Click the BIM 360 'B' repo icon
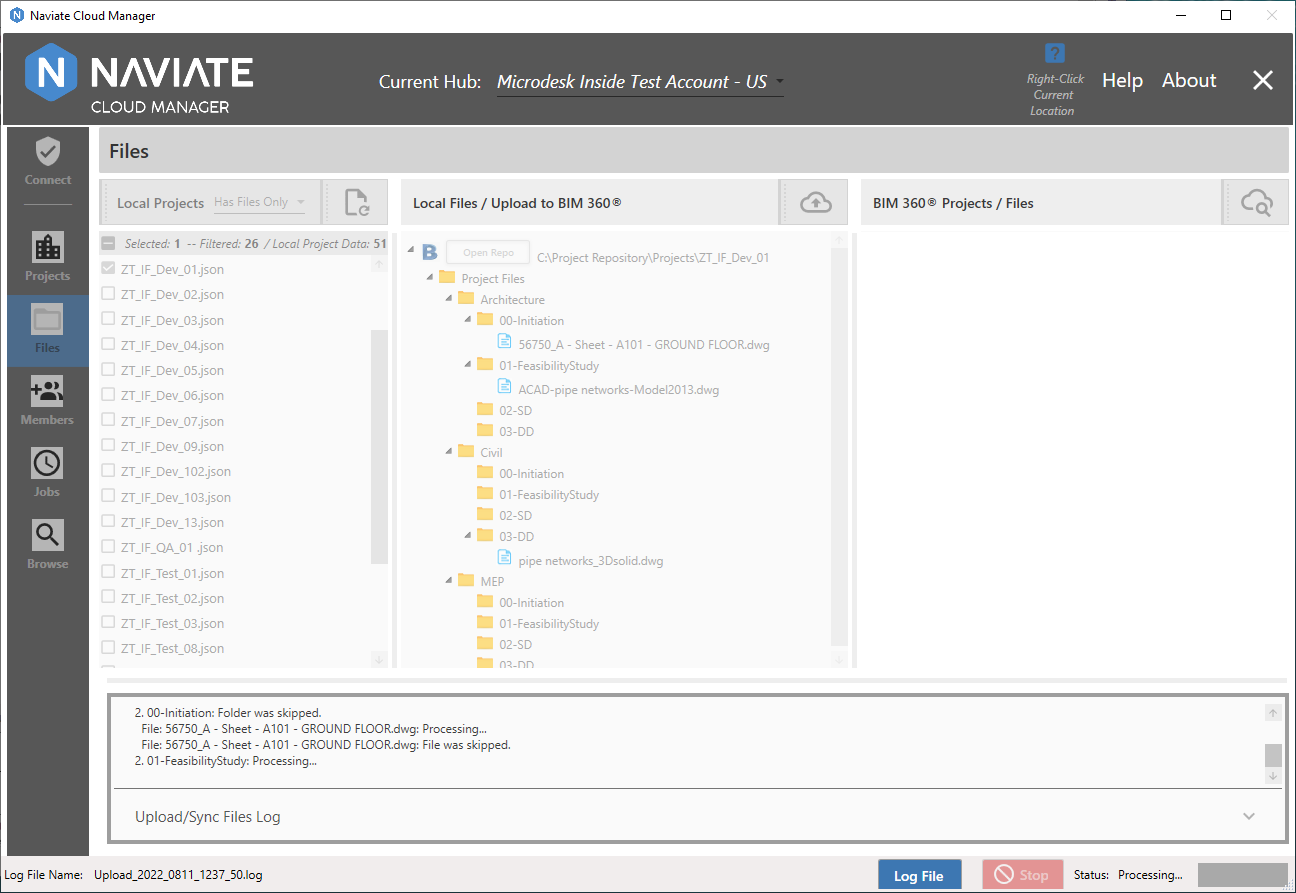Viewport: 1296px width, 893px height. 430,253
